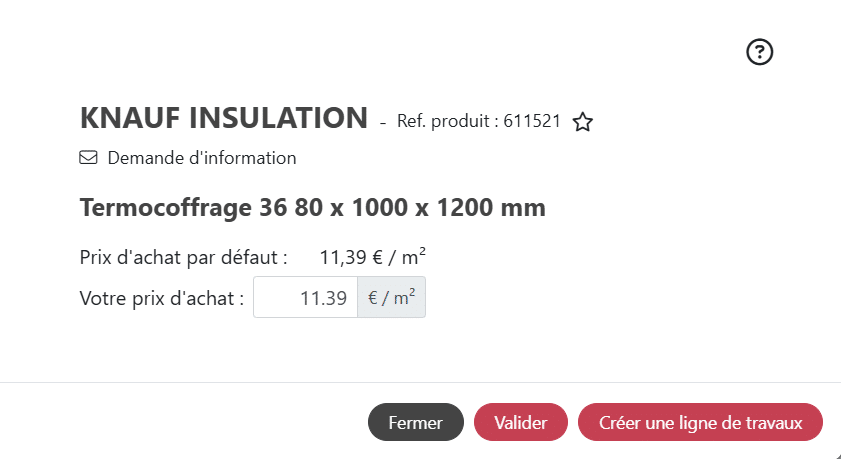This screenshot has width=841, height=459.
Task: Click the dash separator before Ref. produit
Action: (x=382, y=124)
